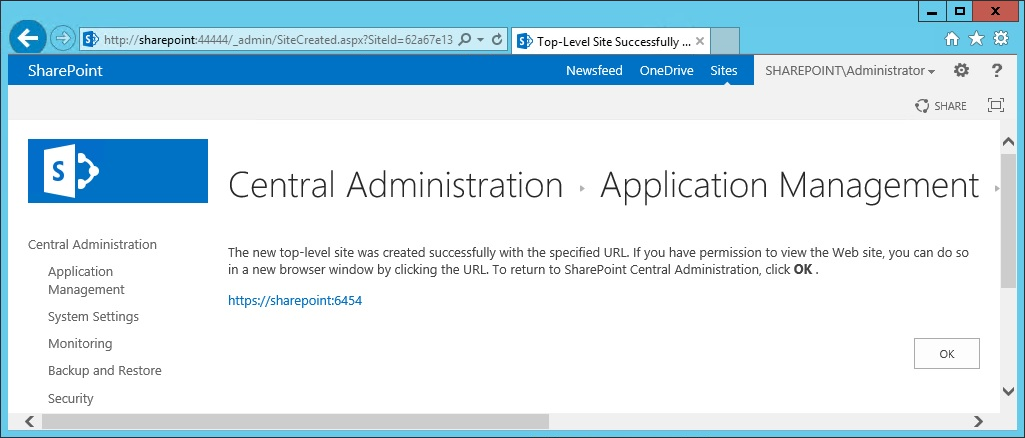Click the URL text in address bar
Viewport: 1025px width, 438px height.
tap(278, 40)
